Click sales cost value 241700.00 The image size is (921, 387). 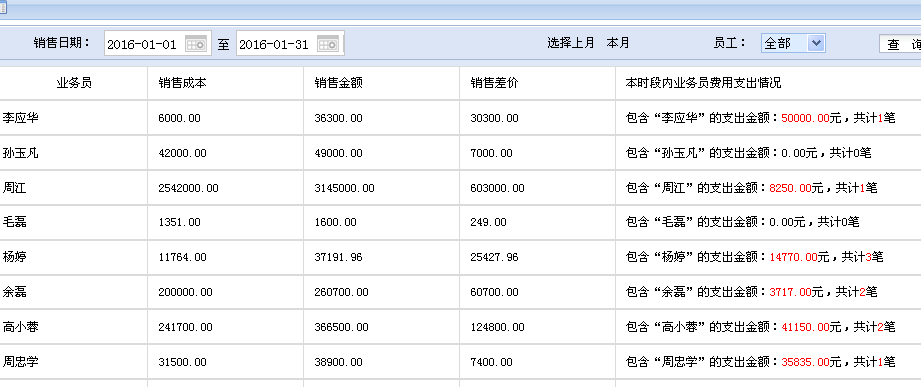point(186,328)
